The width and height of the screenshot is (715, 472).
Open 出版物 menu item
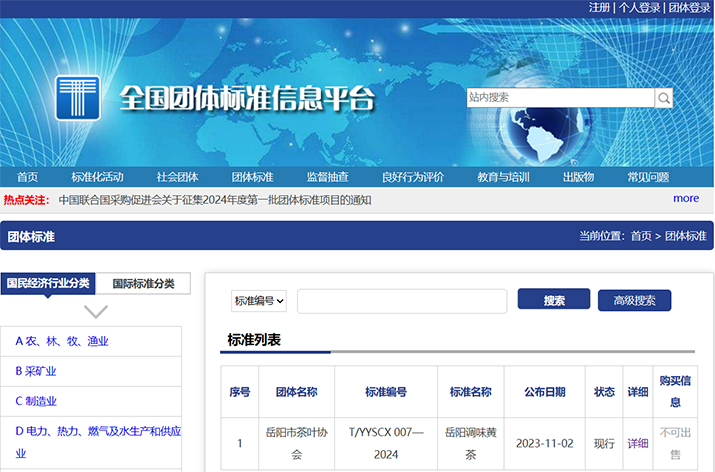click(578, 177)
